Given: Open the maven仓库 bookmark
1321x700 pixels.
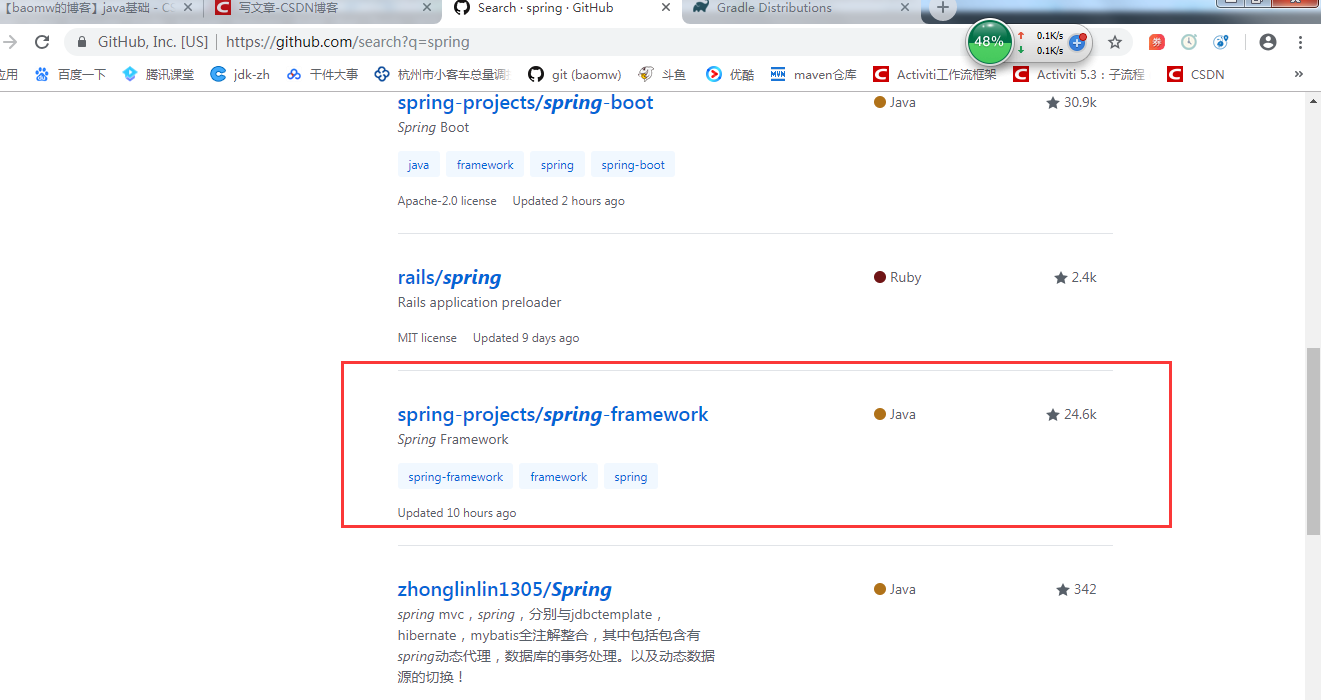Looking at the screenshot, I should click(x=813, y=74).
